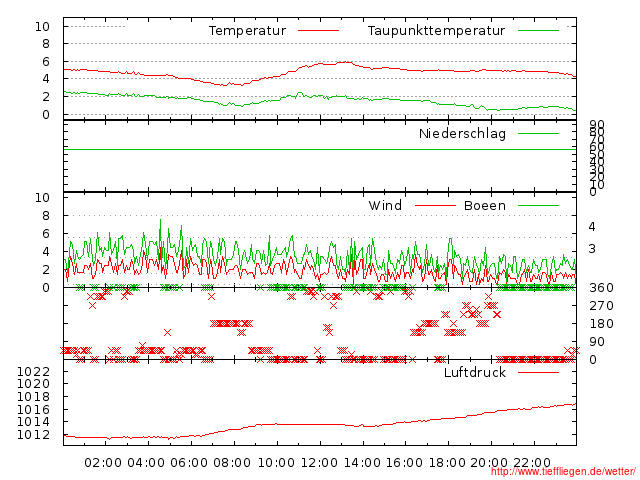Viewport: 640px width, 480px height.
Task: Click the 1022 pressure axis label
Action: click(x=33, y=371)
